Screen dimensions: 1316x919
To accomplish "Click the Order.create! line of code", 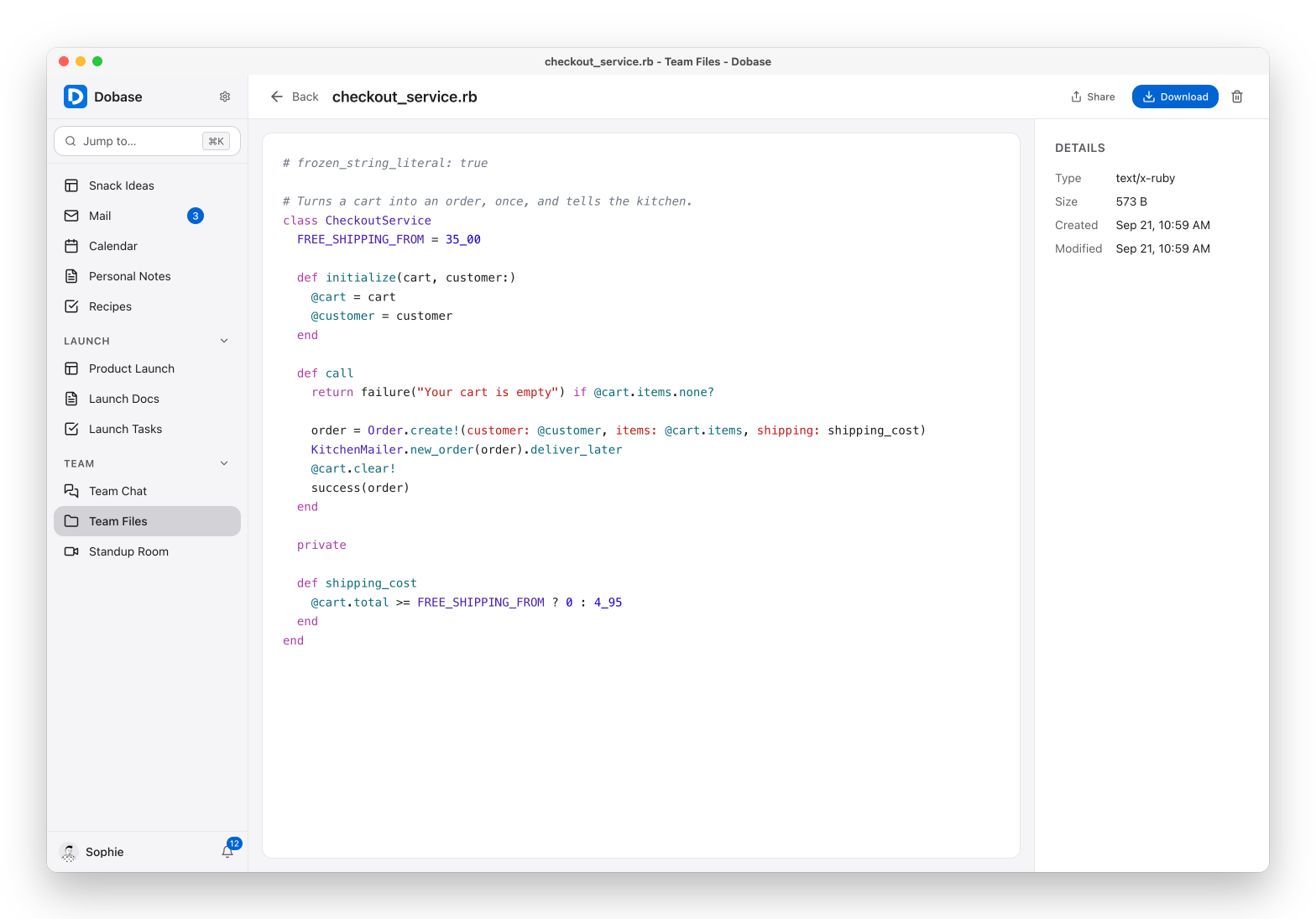I will (619, 430).
